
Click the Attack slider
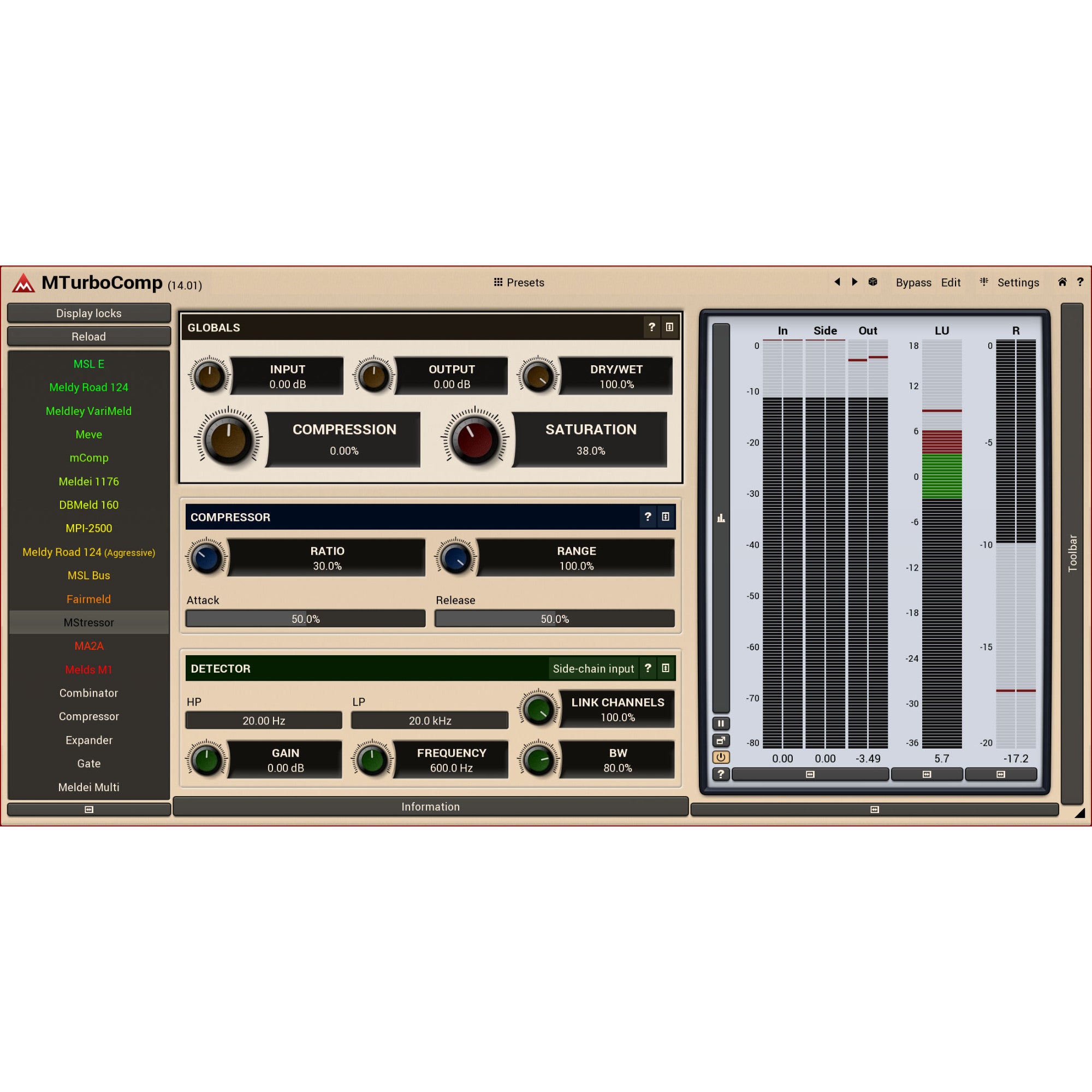click(305, 619)
